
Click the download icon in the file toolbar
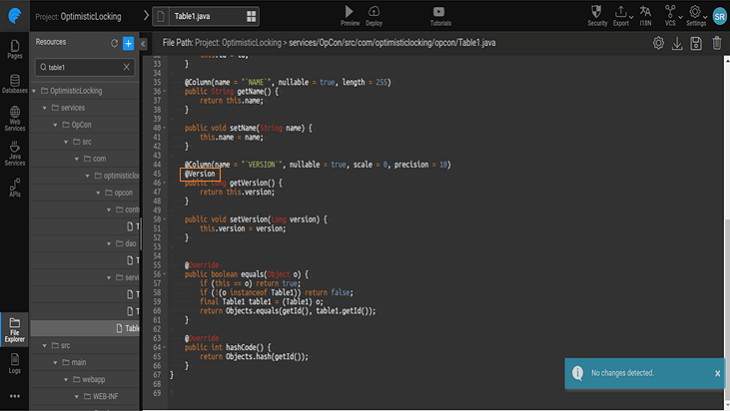pos(677,43)
